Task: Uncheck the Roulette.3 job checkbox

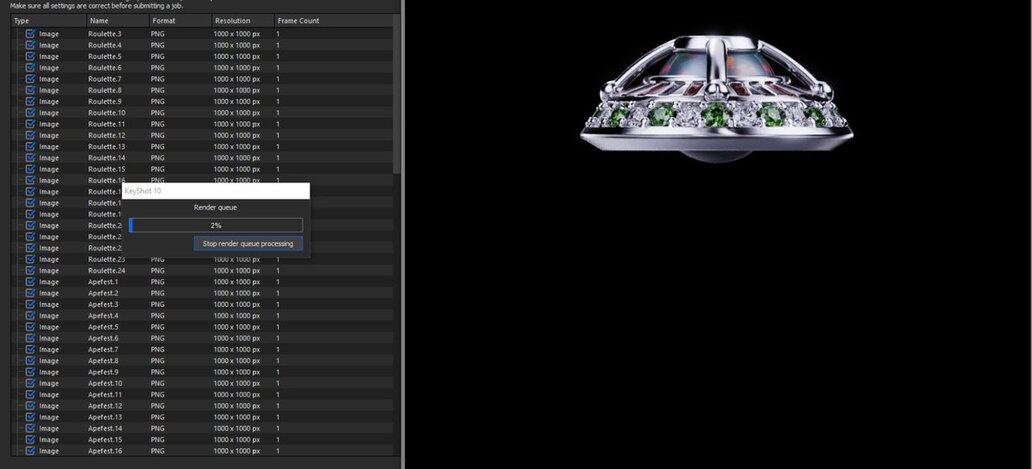Action: 30,33
